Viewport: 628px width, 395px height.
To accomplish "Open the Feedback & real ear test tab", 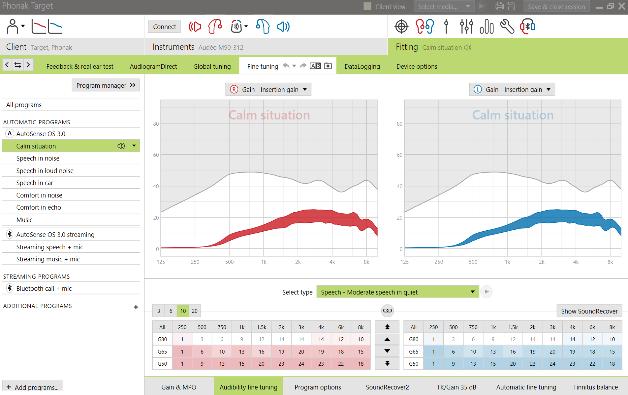I will pos(80,67).
